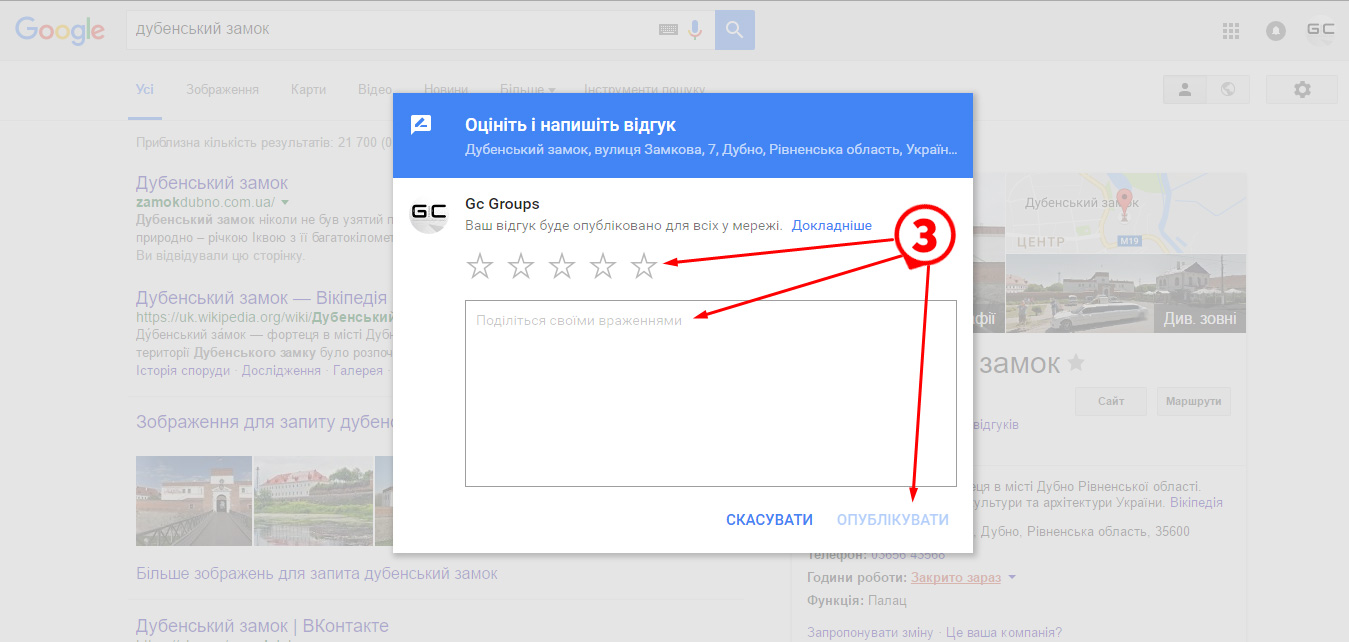Click the microphone voice search icon

695,30
